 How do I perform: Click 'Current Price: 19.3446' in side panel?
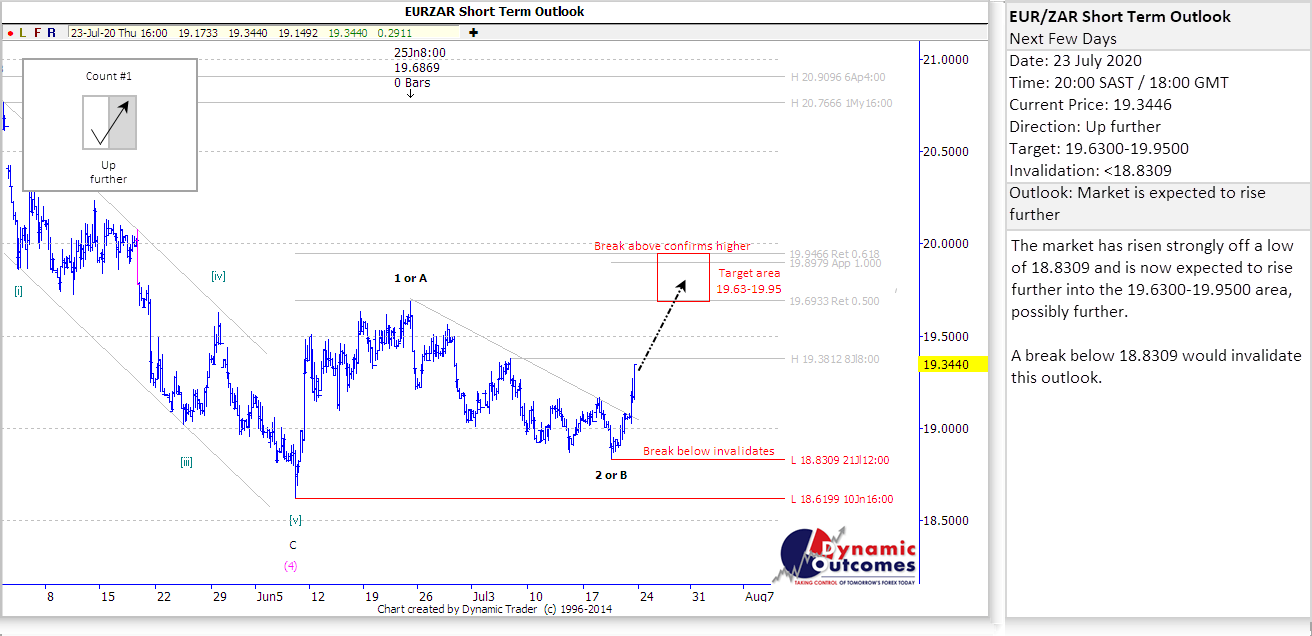(1091, 105)
